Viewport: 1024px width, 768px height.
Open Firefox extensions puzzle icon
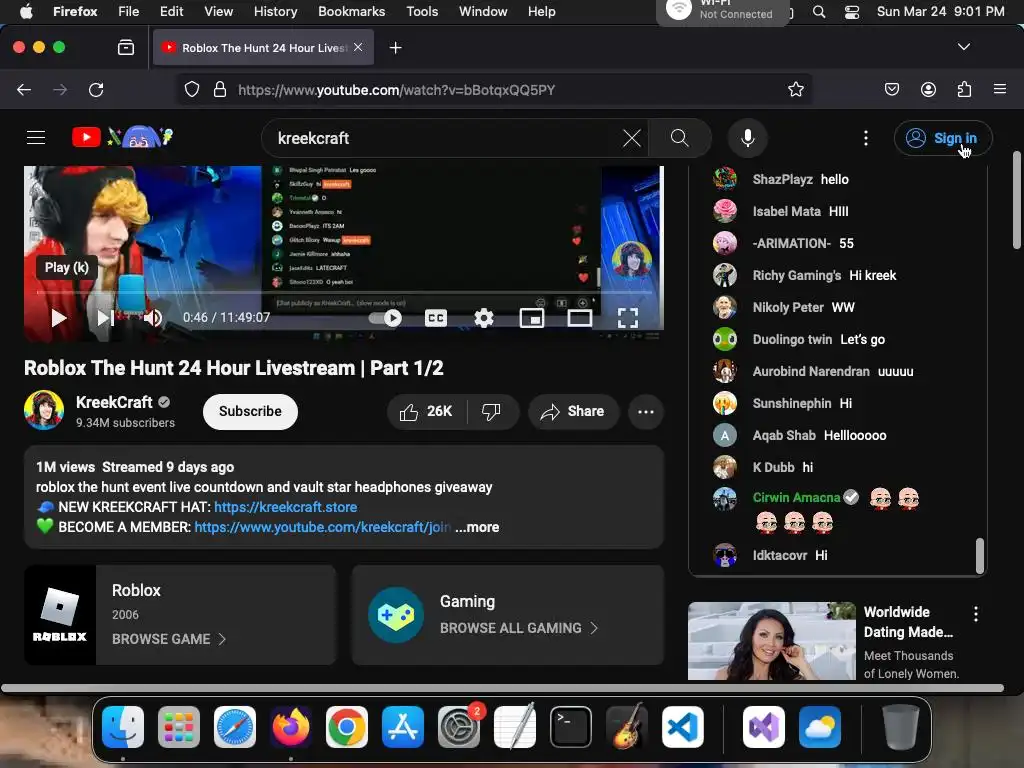[x=964, y=89]
